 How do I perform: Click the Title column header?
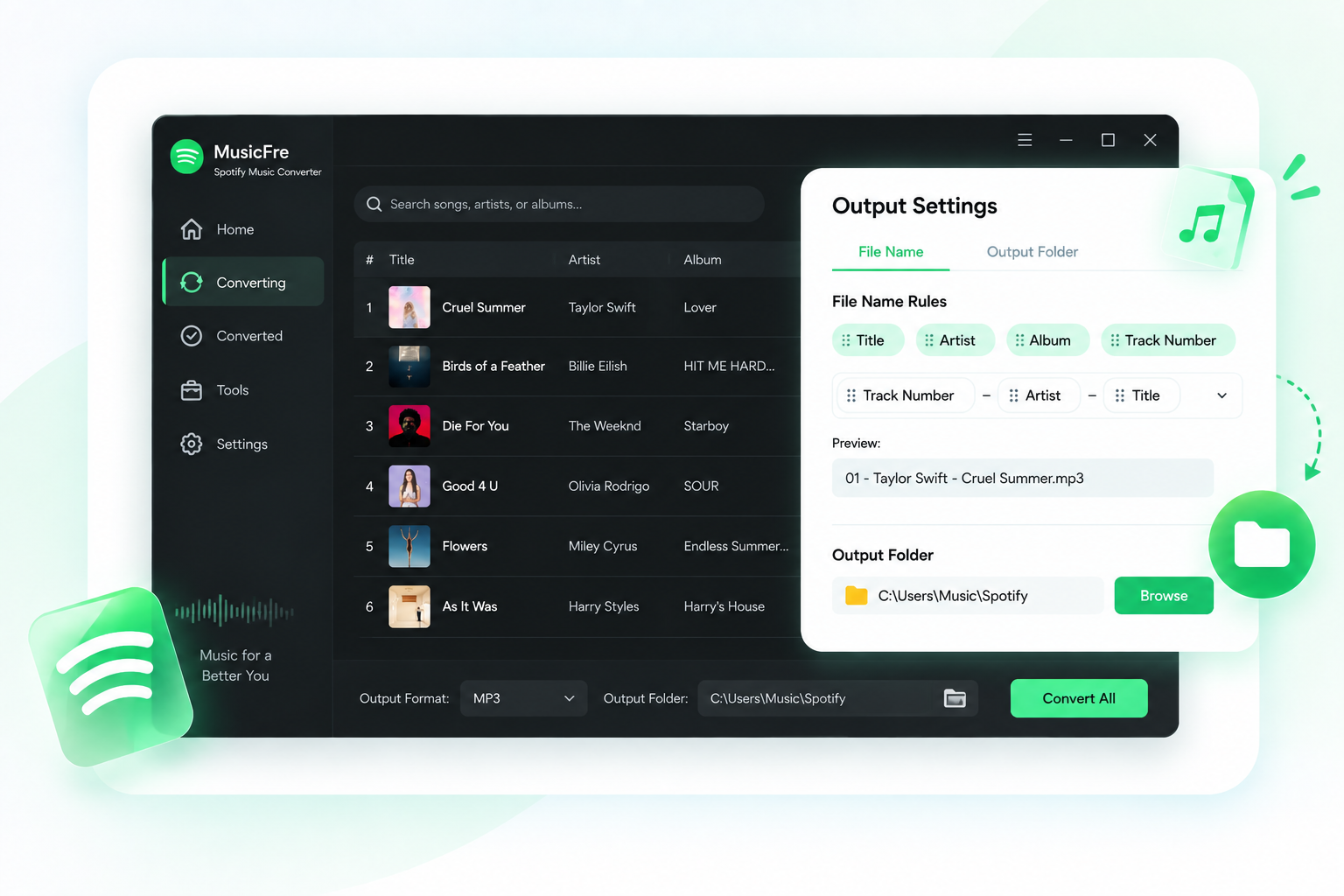tap(402, 260)
